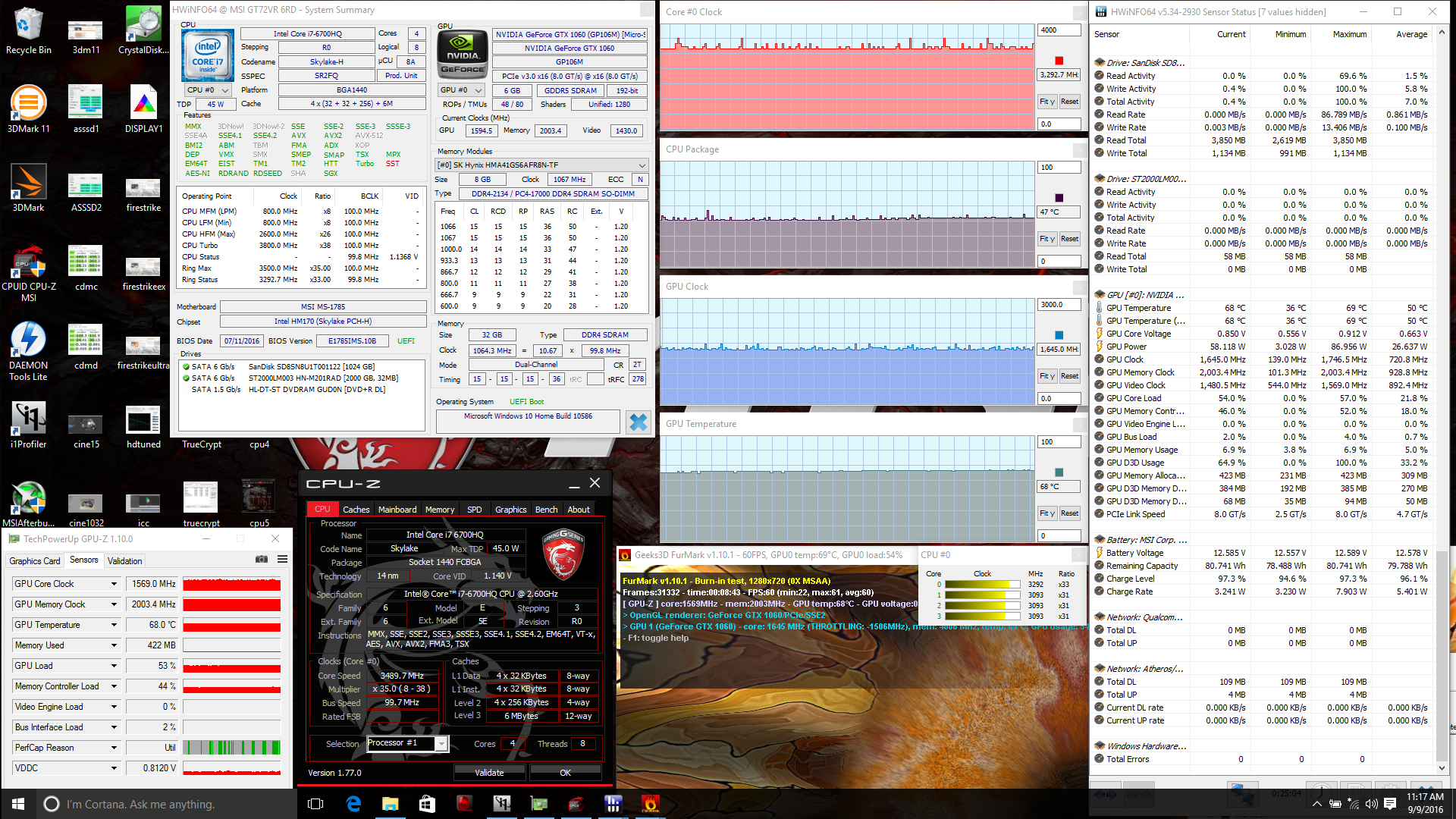Open the i1Profiler desktop icon
The image size is (1456, 819).
29,424
